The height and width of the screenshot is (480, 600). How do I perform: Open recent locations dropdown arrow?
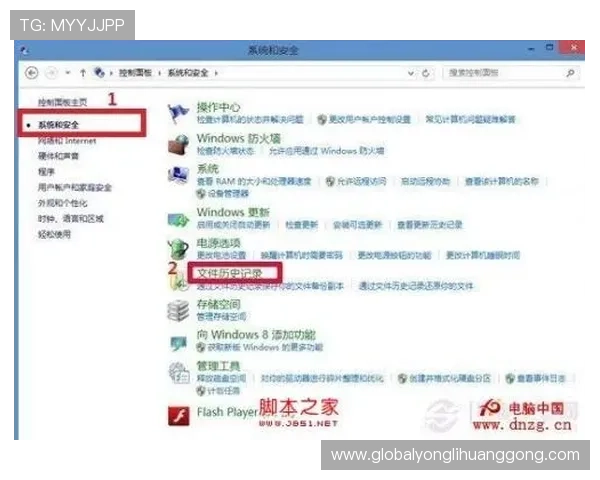point(68,72)
